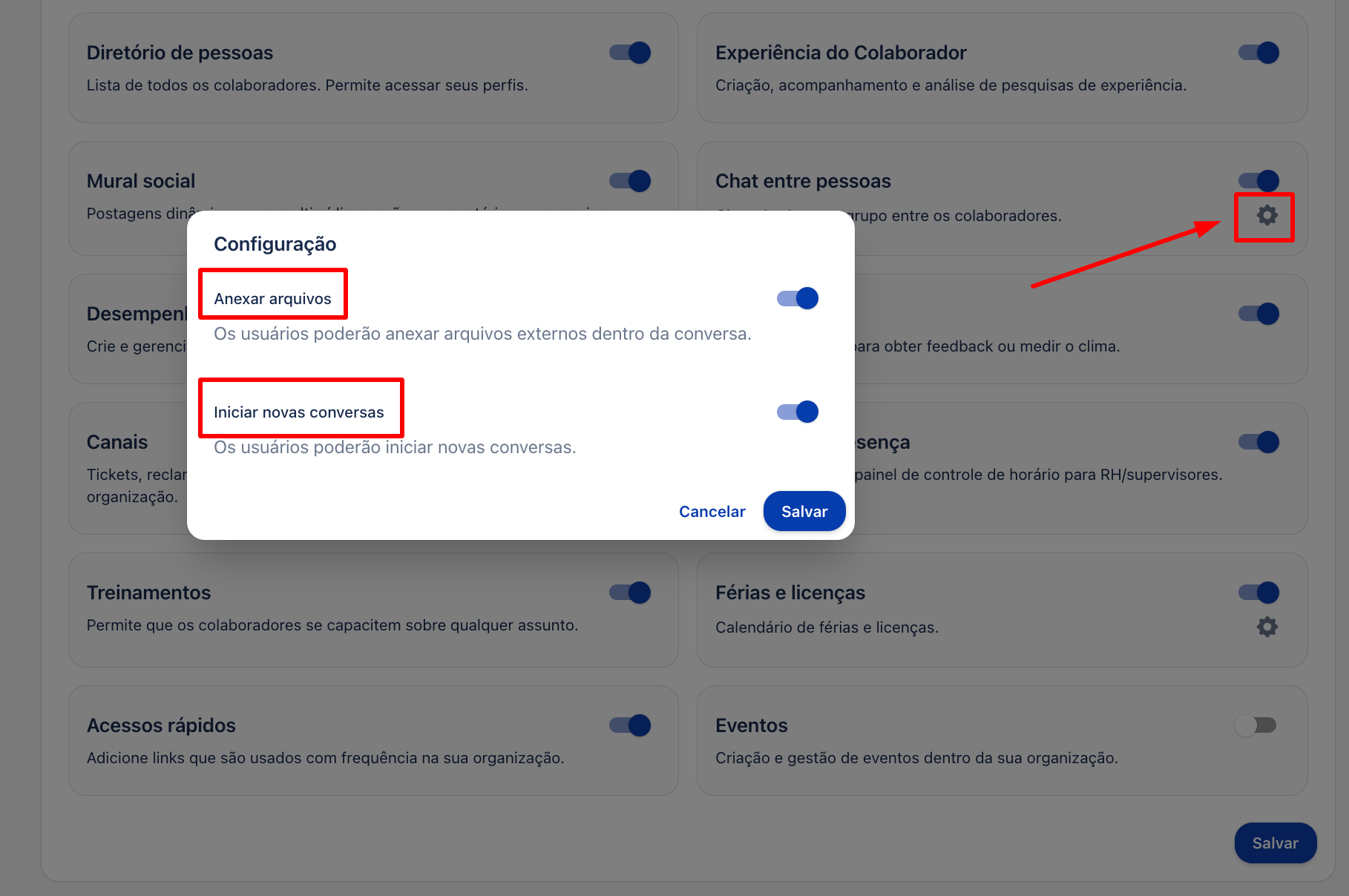Open Férias e licenças settings gear
1349x896 pixels.
[1267, 627]
